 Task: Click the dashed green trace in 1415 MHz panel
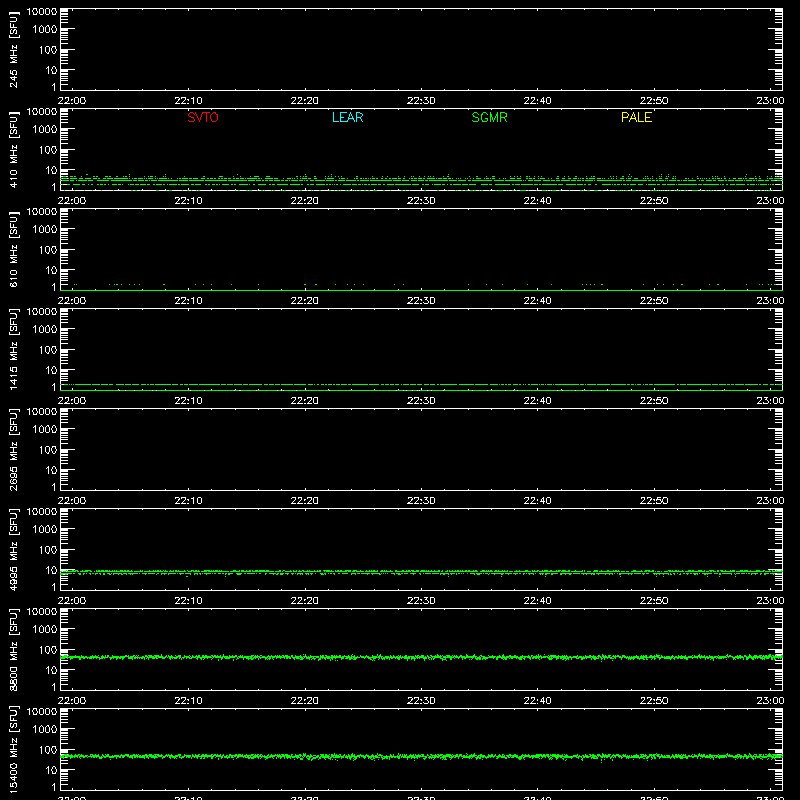[421, 385]
